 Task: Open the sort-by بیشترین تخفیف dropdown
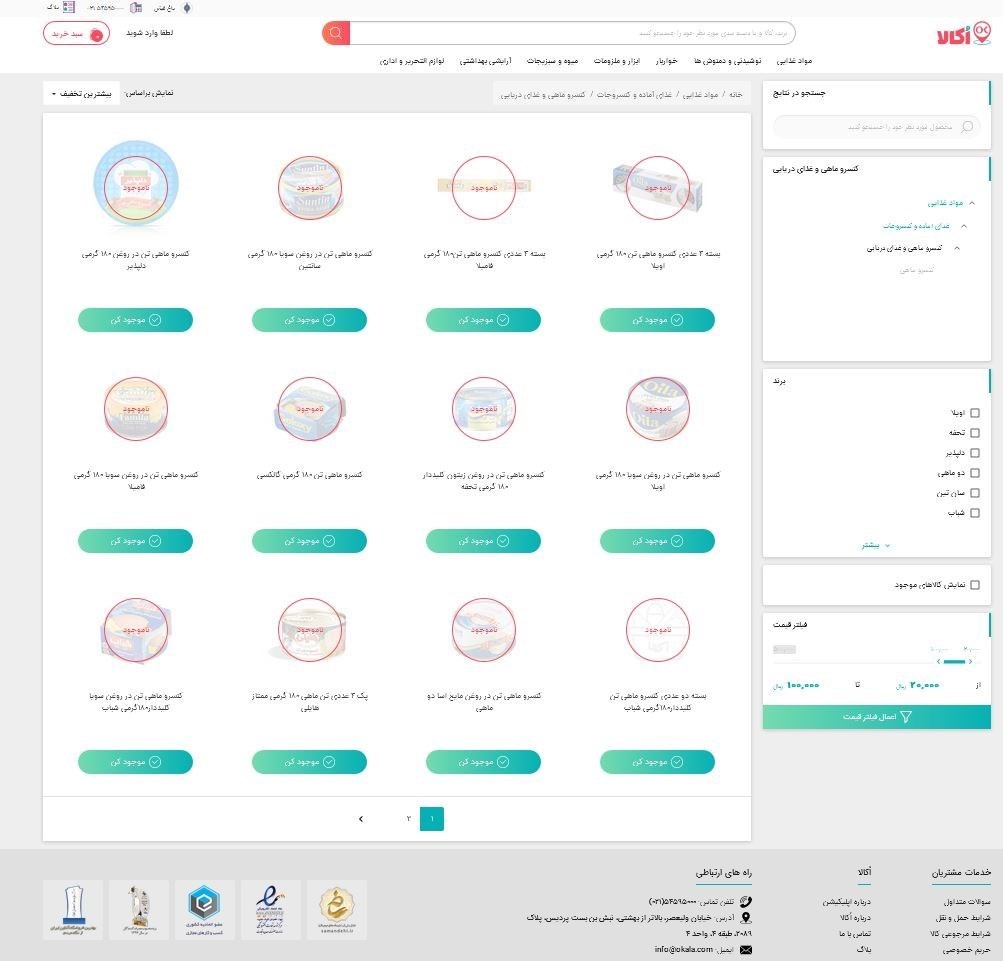pos(81,94)
